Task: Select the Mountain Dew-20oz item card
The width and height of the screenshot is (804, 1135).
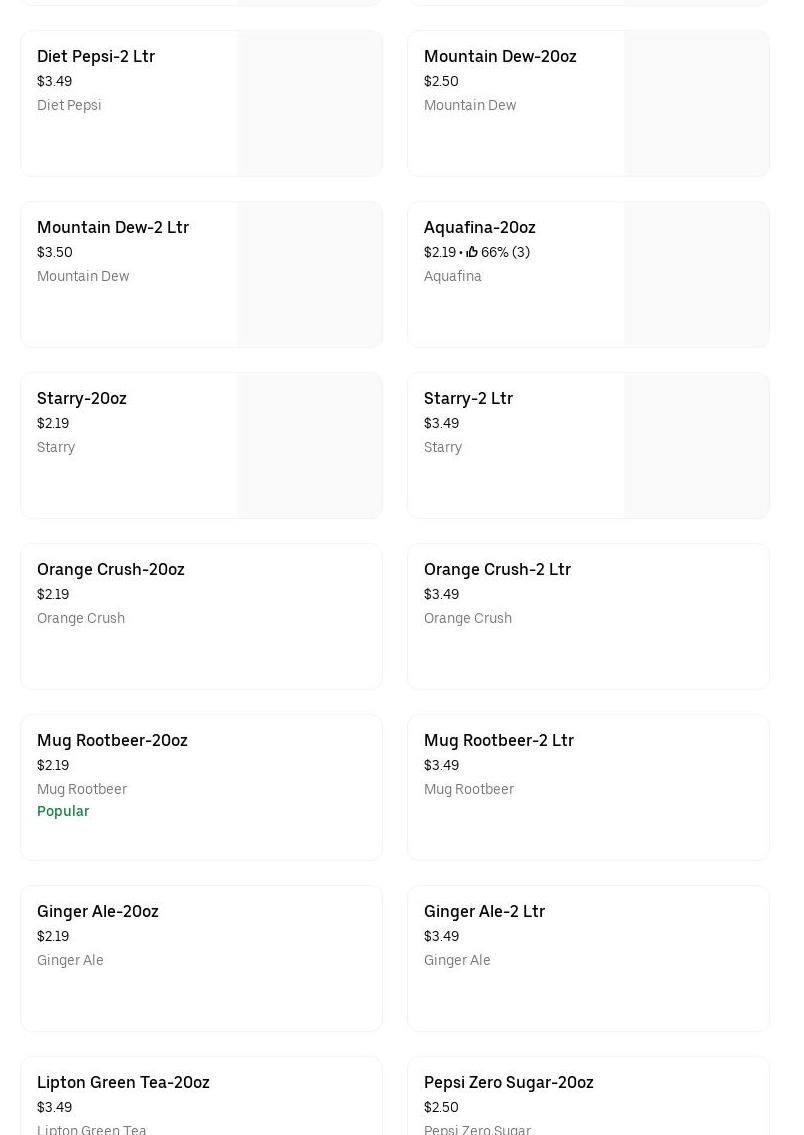Action: pyautogui.click(x=500, y=57)
